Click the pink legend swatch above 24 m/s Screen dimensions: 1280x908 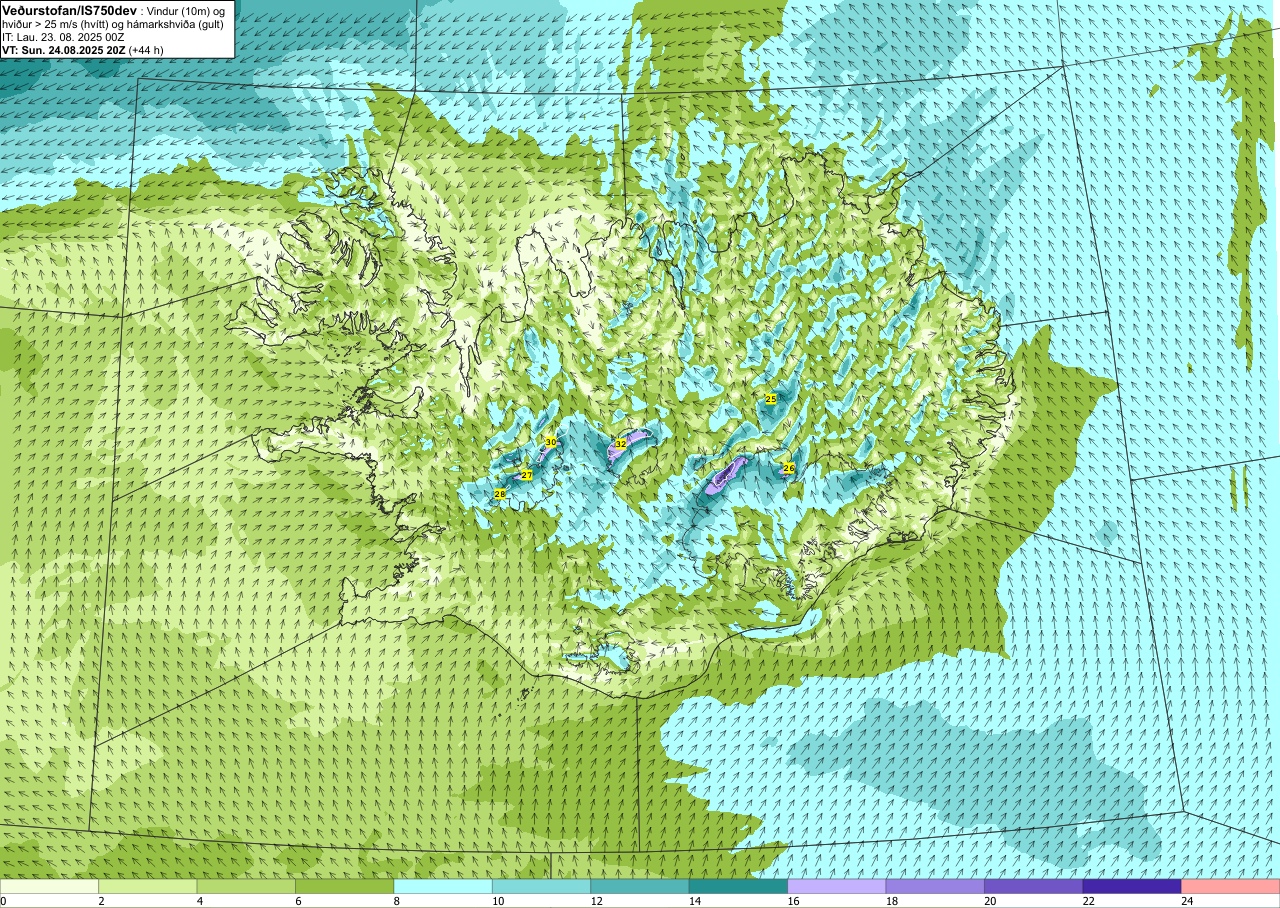pyautogui.click(x=1231, y=886)
